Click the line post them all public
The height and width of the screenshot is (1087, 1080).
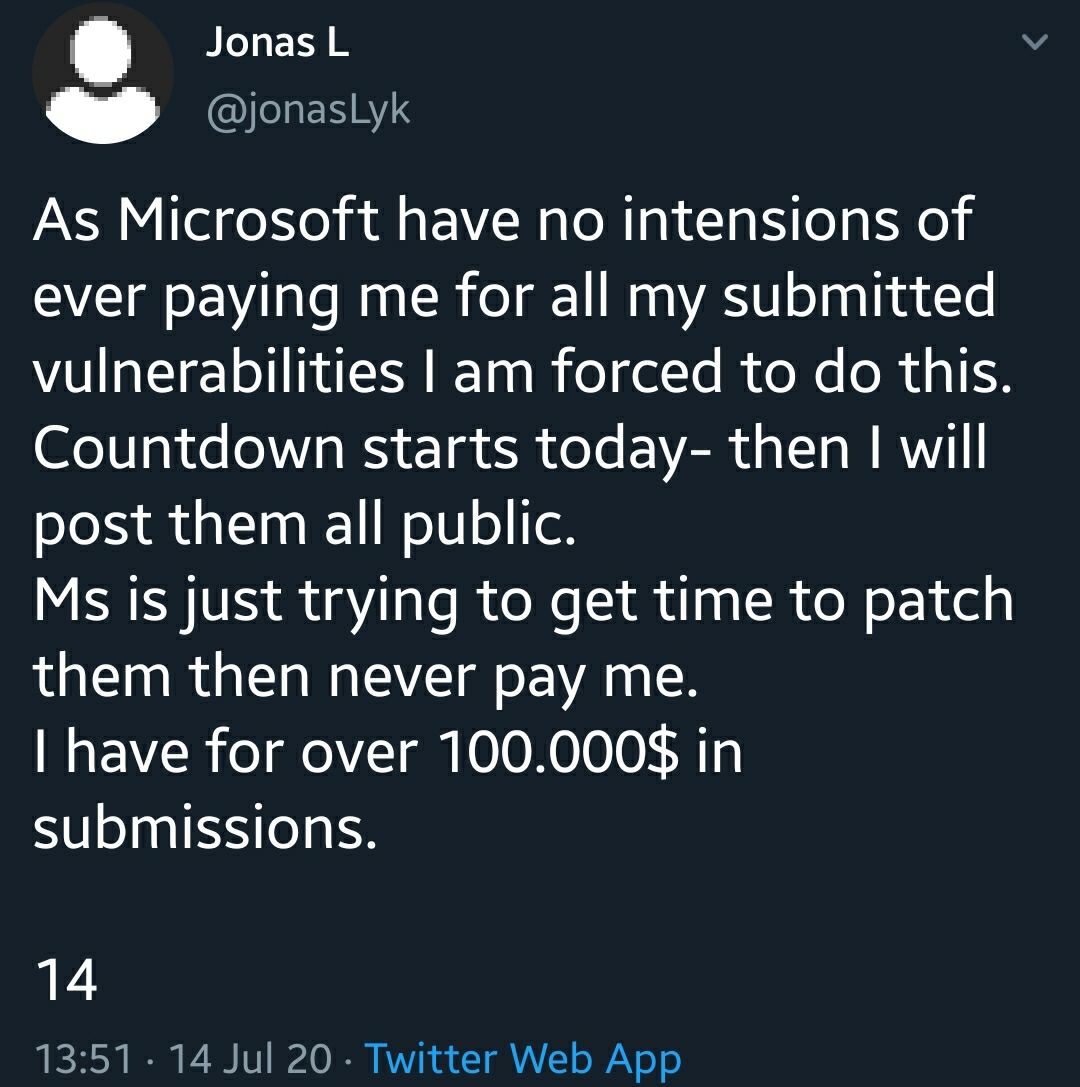coord(304,525)
